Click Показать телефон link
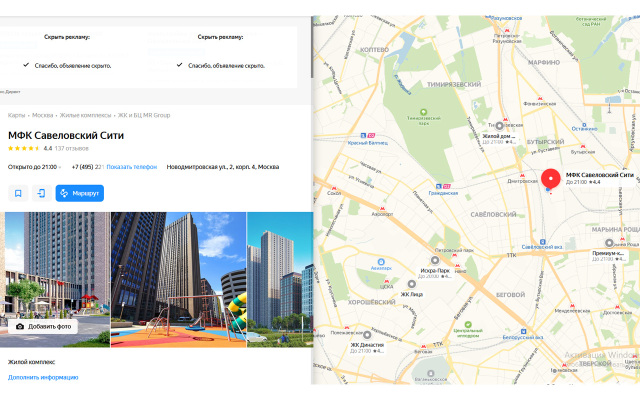The width and height of the screenshot is (640, 400). pyautogui.click(x=131, y=167)
